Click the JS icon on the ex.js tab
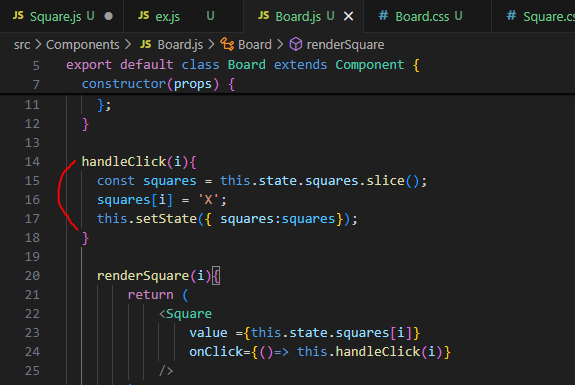This screenshot has width=575, height=385. pos(143,15)
